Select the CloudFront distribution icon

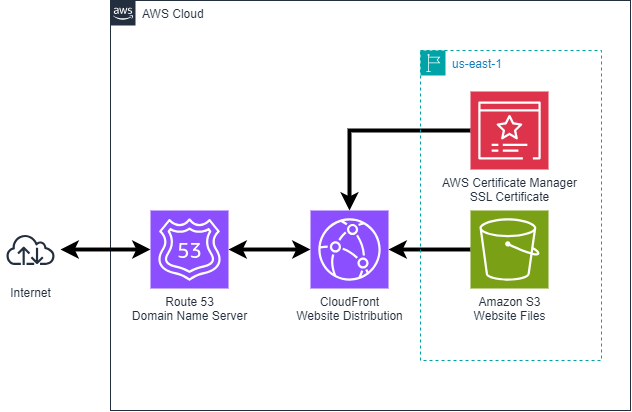point(349,250)
